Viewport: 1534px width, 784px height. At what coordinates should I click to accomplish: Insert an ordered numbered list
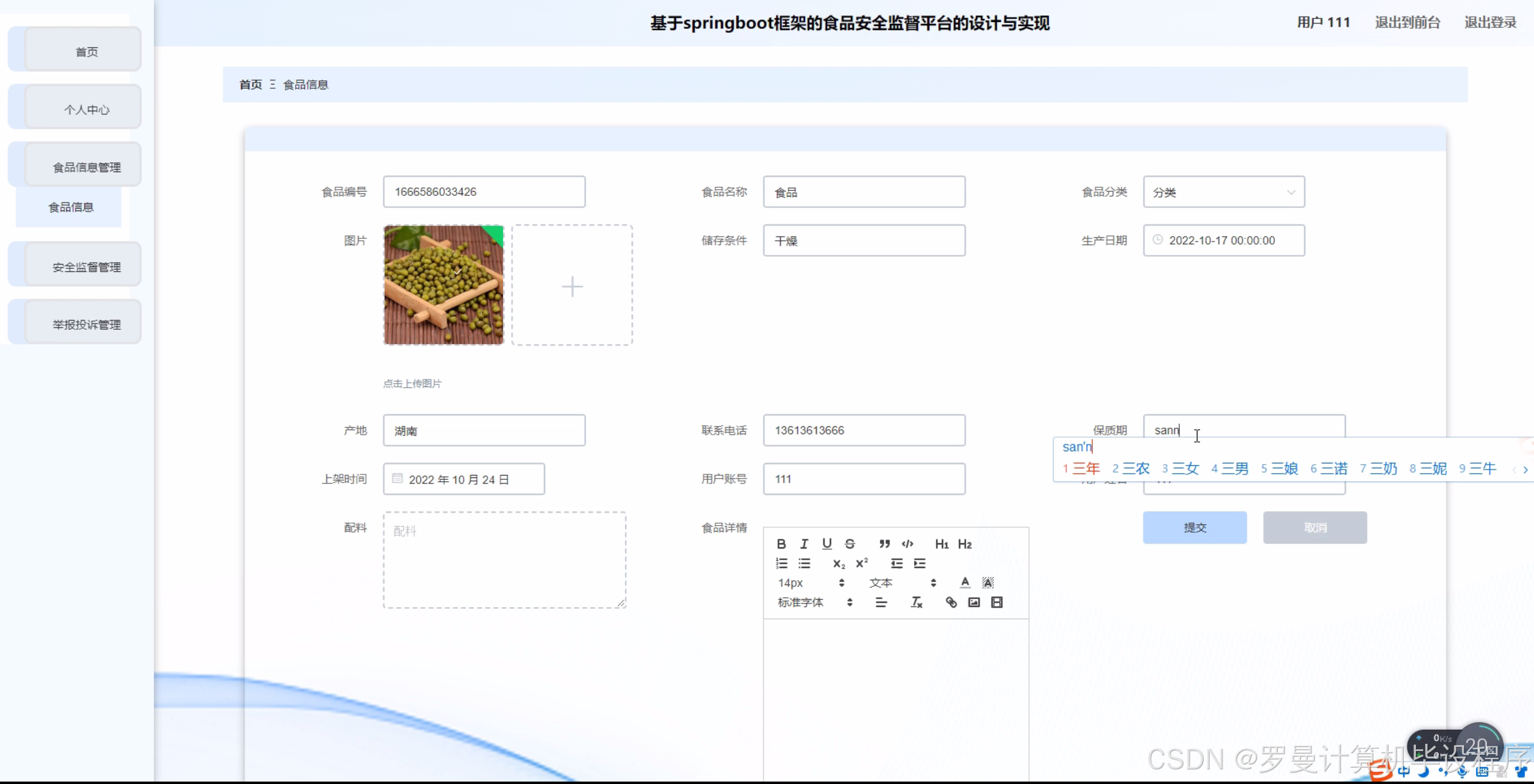pyautogui.click(x=781, y=563)
